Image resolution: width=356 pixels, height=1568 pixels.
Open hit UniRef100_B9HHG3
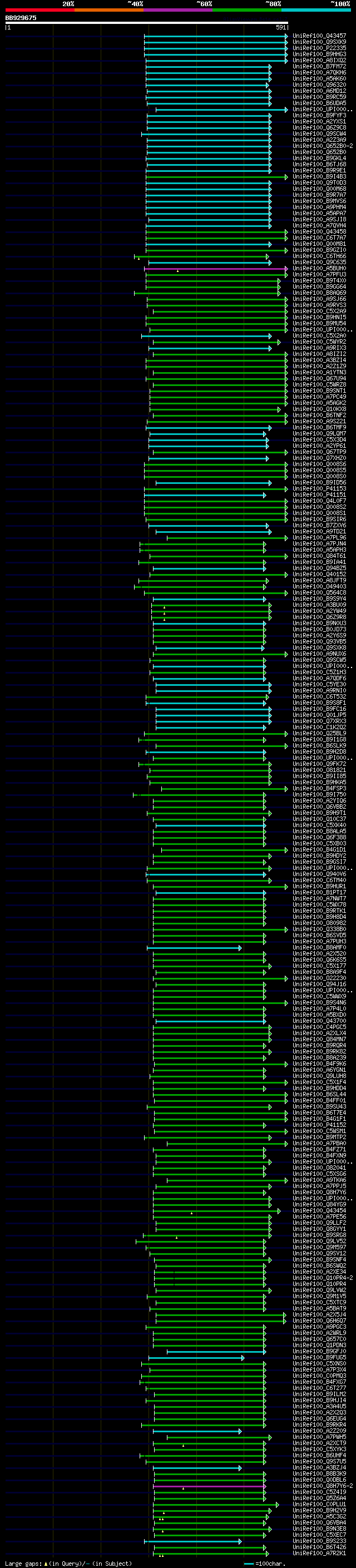point(319,54)
